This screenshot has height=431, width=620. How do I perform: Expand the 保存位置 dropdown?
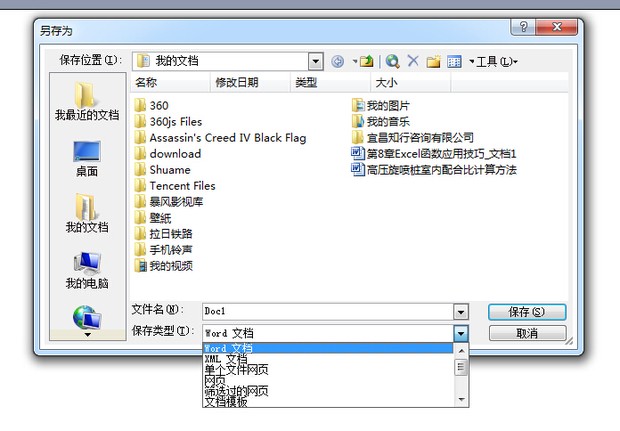[316, 62]
